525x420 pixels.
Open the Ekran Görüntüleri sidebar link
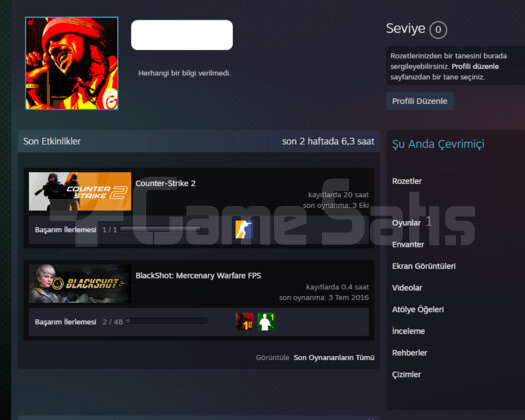[x=424, y=266]
